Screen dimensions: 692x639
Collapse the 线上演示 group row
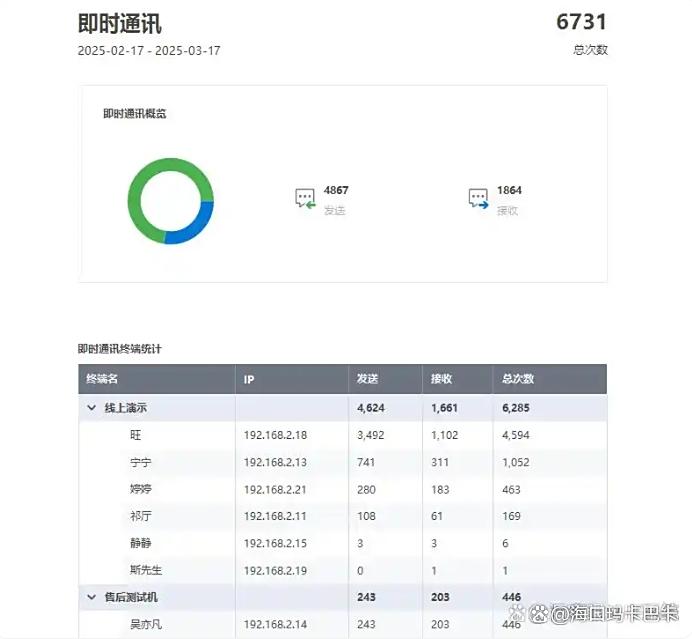coord(92,408)
